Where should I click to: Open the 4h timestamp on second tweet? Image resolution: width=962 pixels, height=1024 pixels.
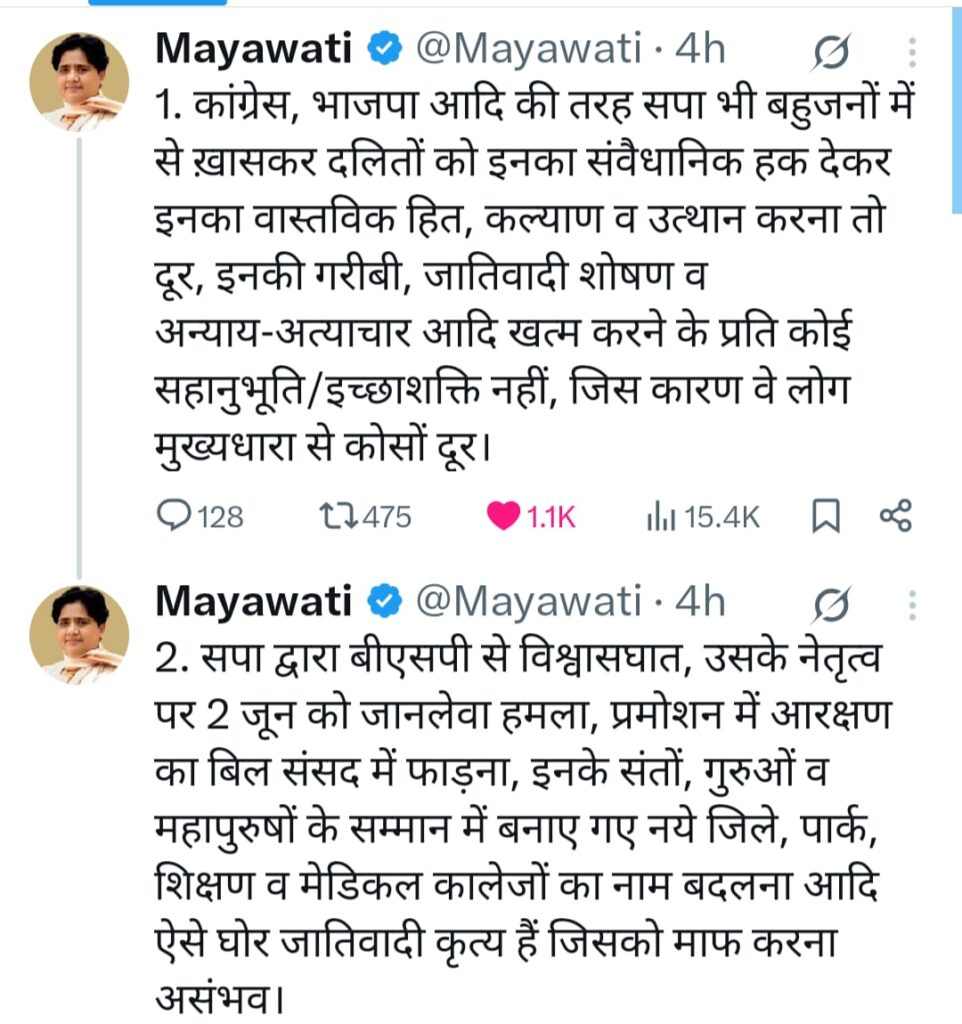tap(699, 601)
